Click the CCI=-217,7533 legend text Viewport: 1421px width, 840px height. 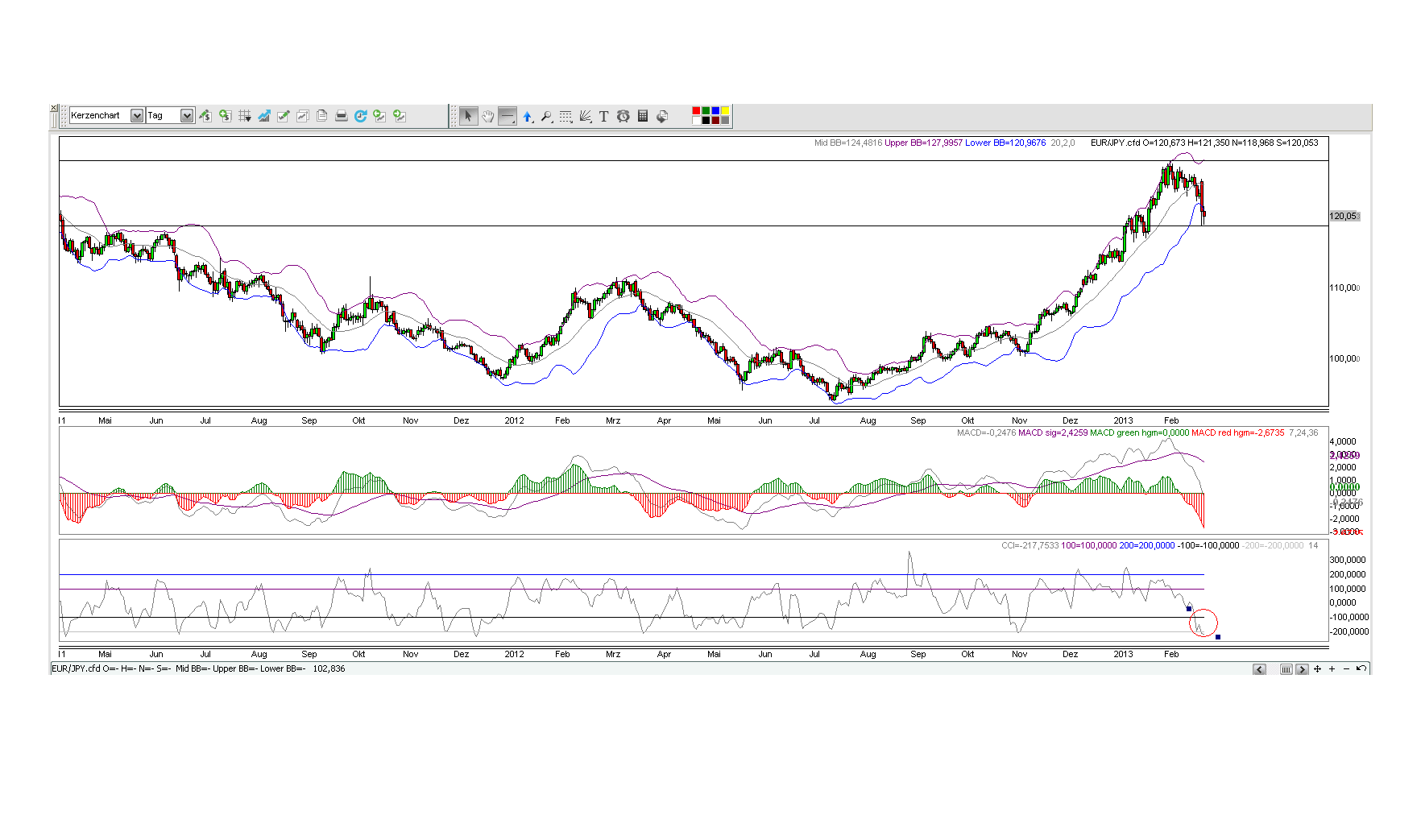(1030, 546)
